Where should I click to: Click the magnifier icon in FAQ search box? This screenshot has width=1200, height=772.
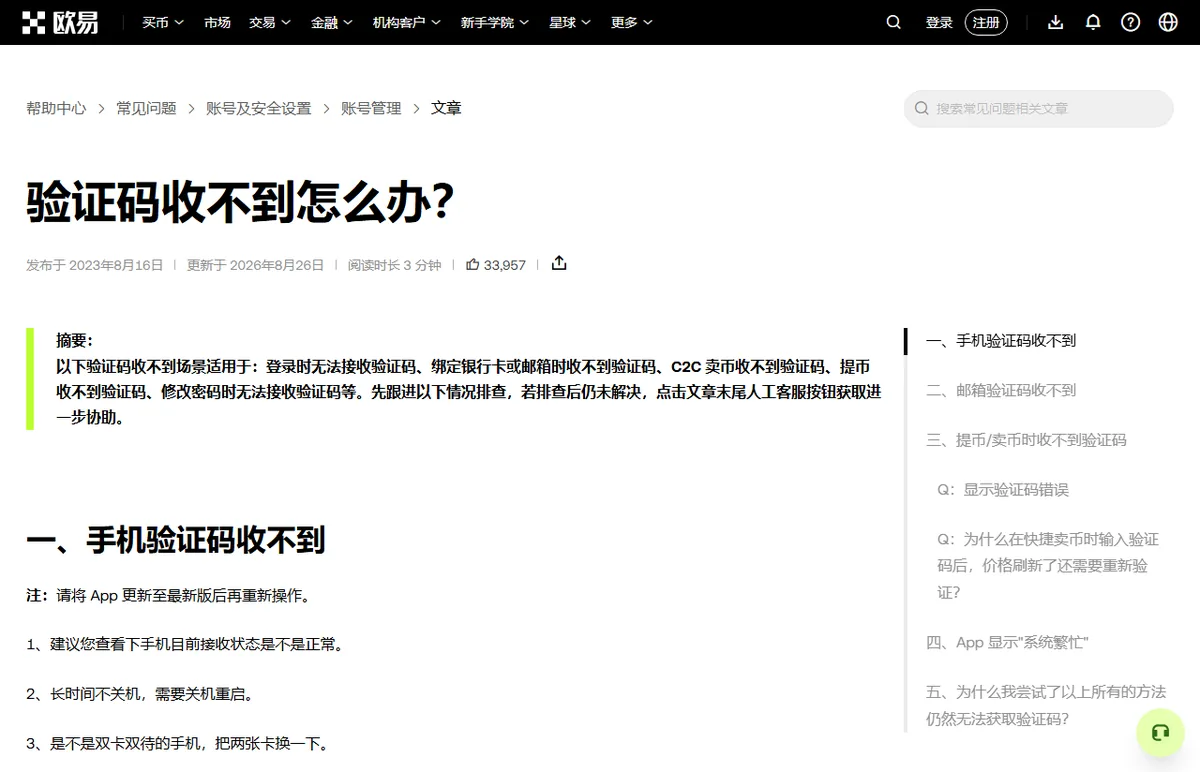[x=921, y=108]
